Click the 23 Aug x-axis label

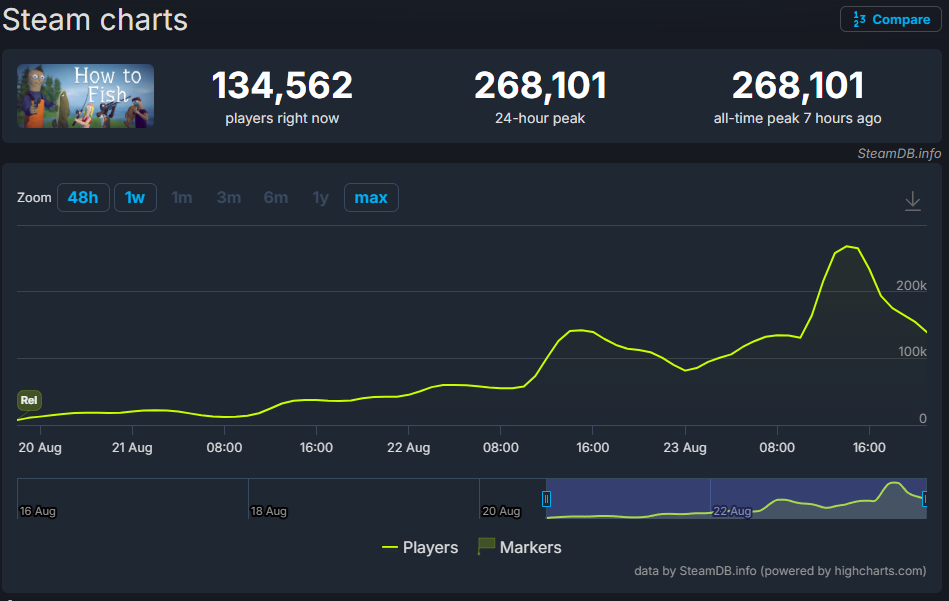pos(685,448)
